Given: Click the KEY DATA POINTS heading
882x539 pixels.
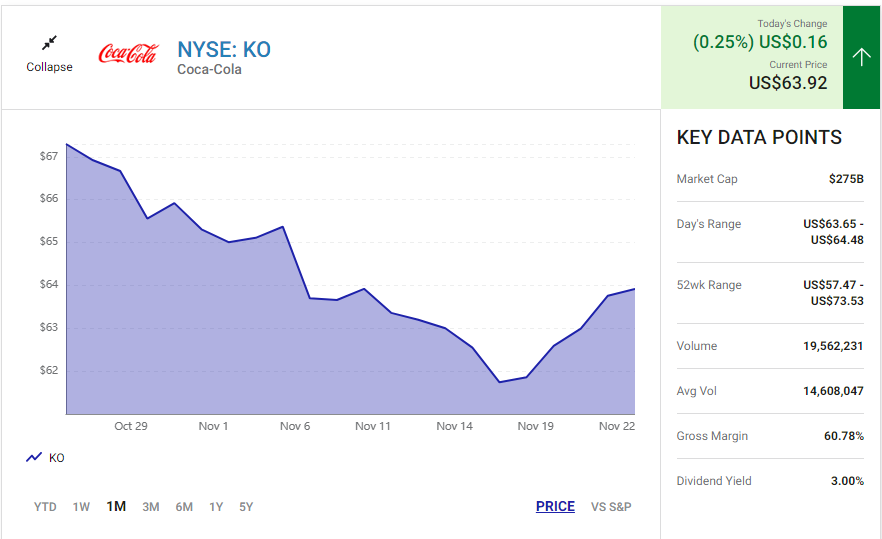Looking at the screenshot, I should 759,137.
